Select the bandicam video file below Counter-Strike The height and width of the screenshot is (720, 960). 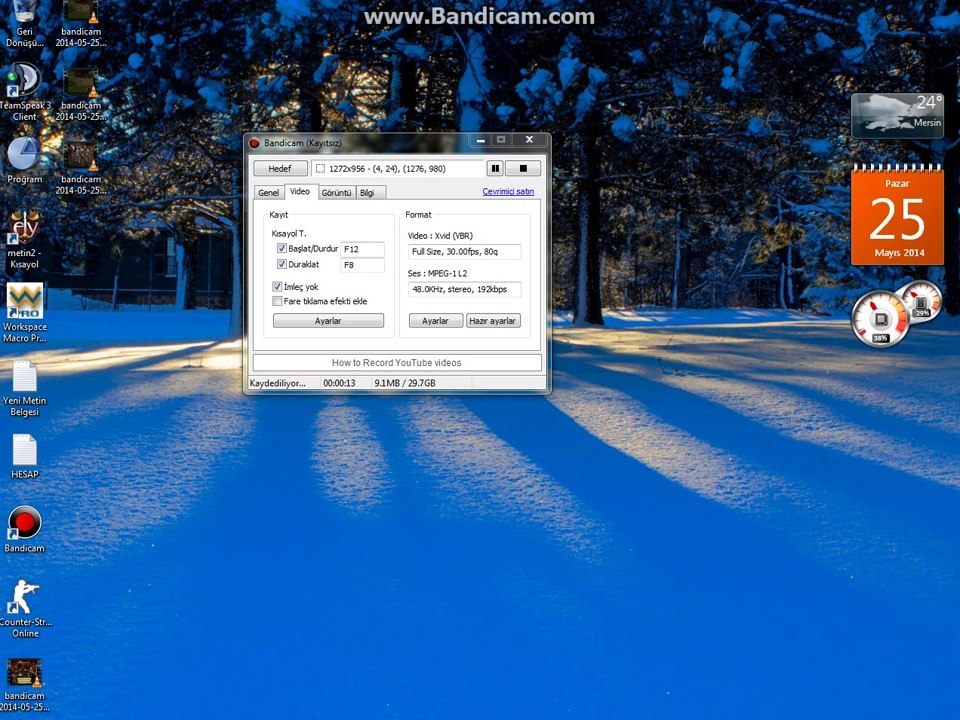[24, 686]
